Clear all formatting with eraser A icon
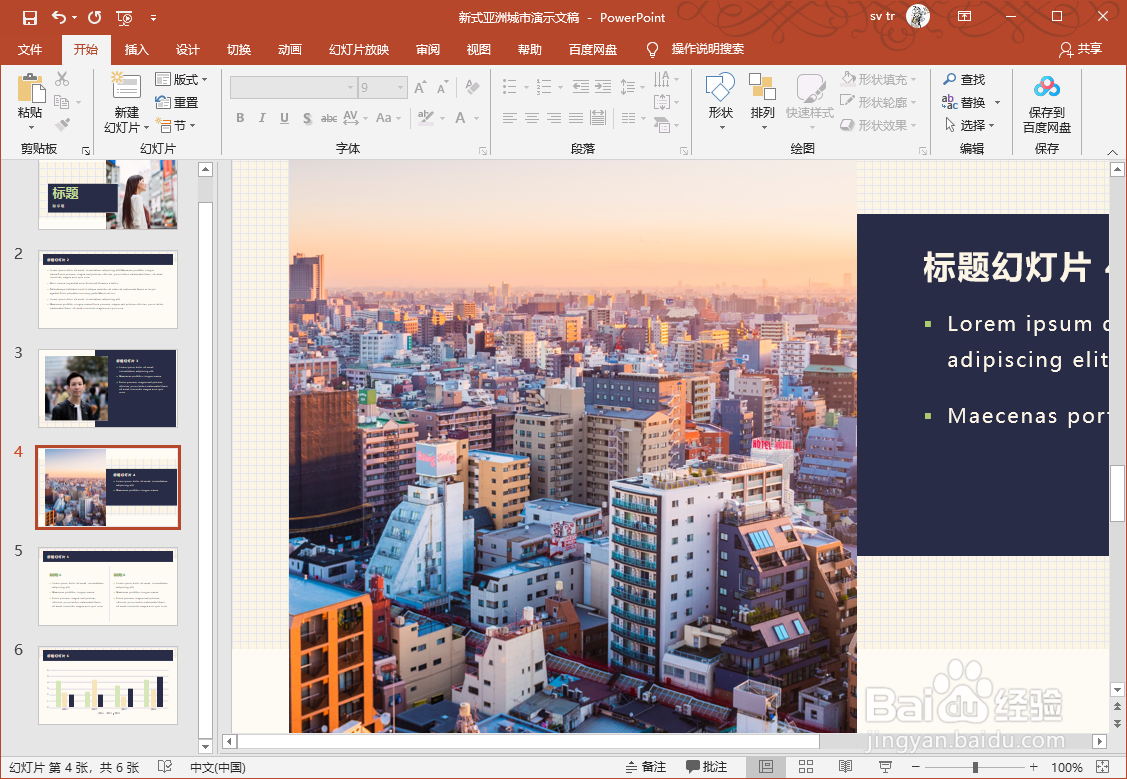Image resolution: width=1127 pixels, height=779 pixels. tap(472, 87)
